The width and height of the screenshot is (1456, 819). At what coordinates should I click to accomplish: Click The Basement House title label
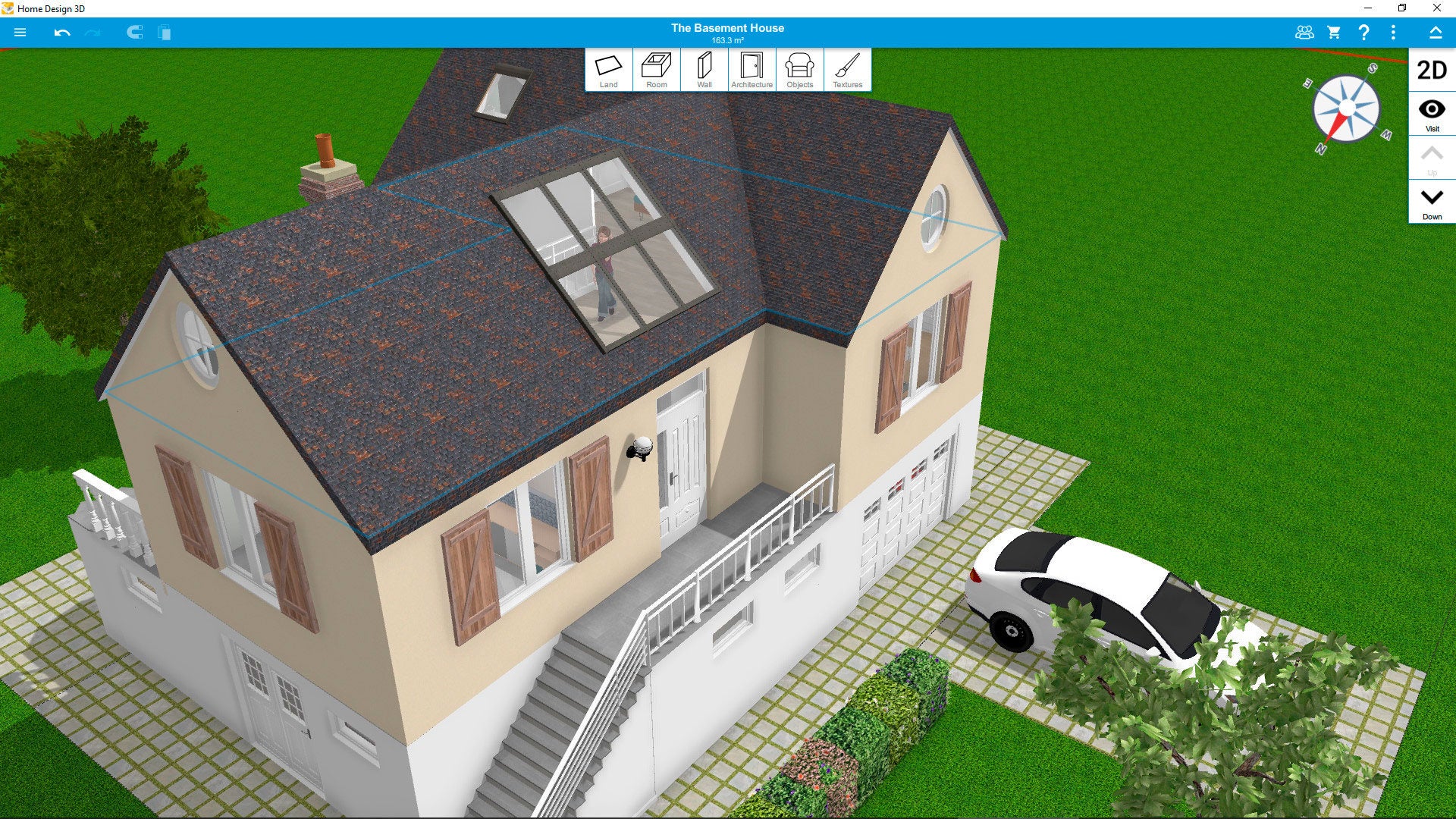tap(727, 27)
